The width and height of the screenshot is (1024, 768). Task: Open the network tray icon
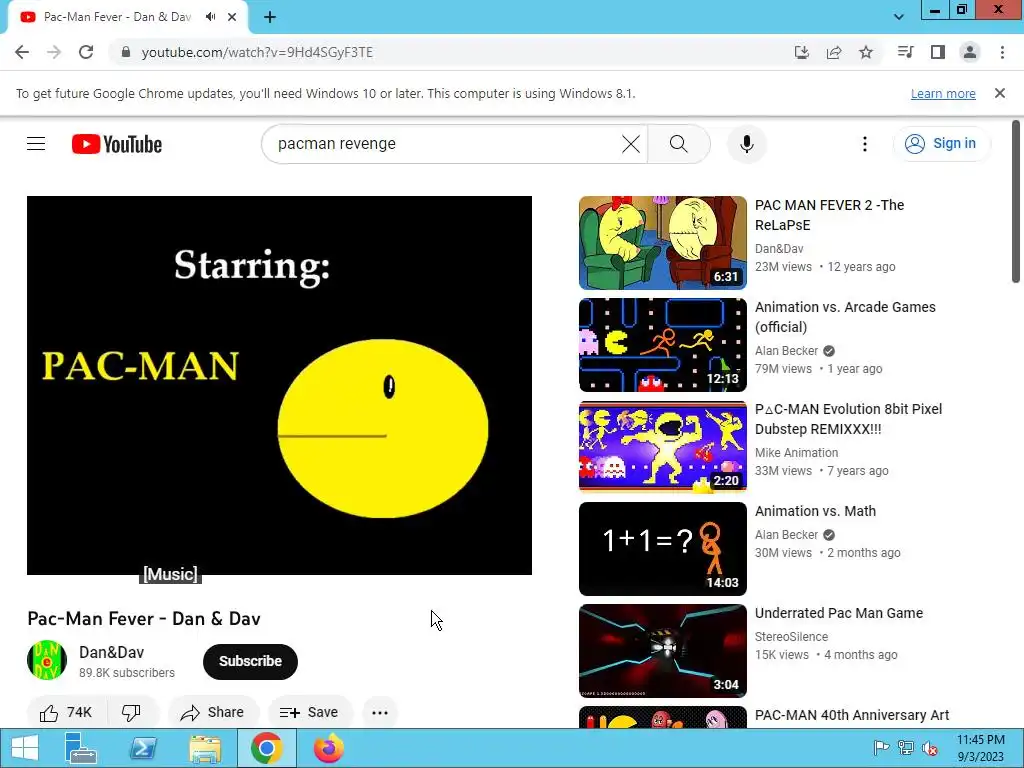coord(905,748)
